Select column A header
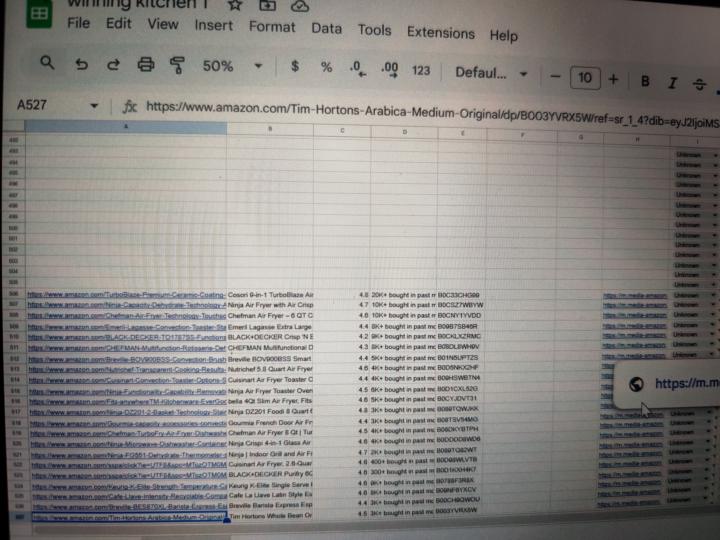This screenshot has height=540, width=720. pyautogui.click(x=125, y=127)
